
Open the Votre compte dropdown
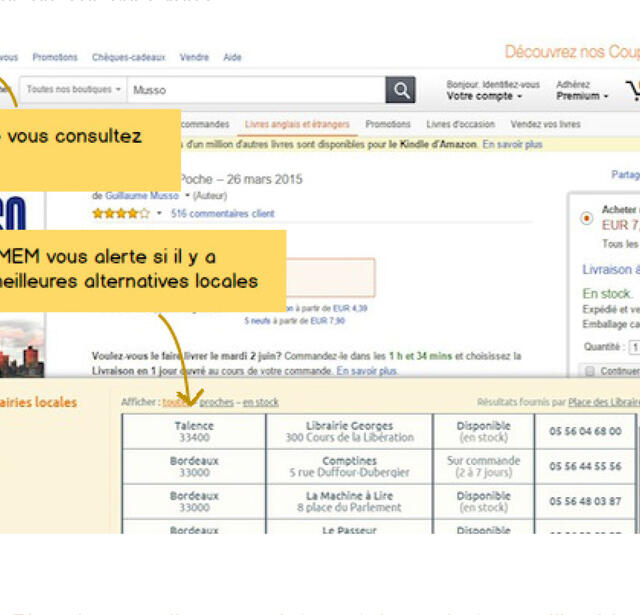click(x=484, y=96)
